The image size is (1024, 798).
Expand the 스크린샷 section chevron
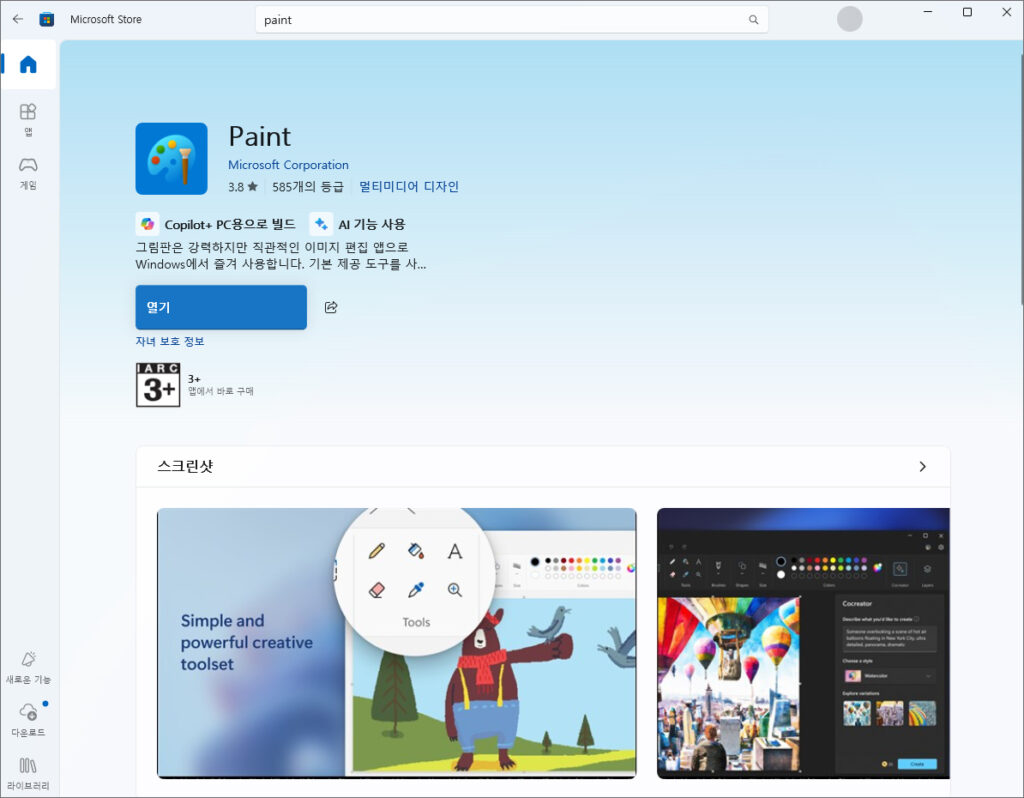pyautogui.click(x=922, y=466)
